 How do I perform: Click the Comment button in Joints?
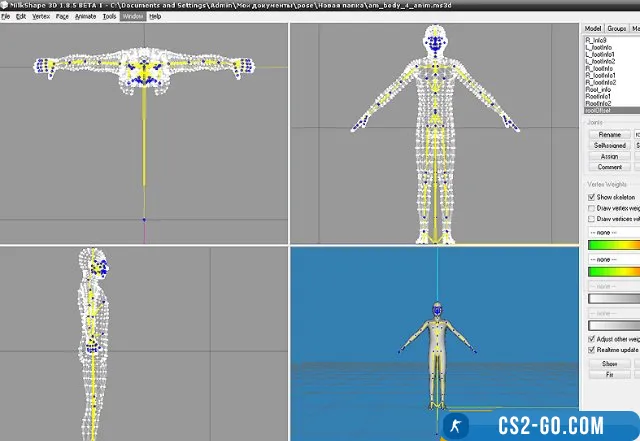click(609, 167)
